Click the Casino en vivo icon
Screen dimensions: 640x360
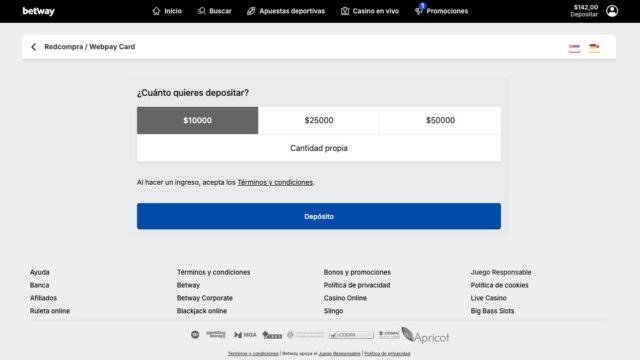pyautogui.click(x=345, y=11)
